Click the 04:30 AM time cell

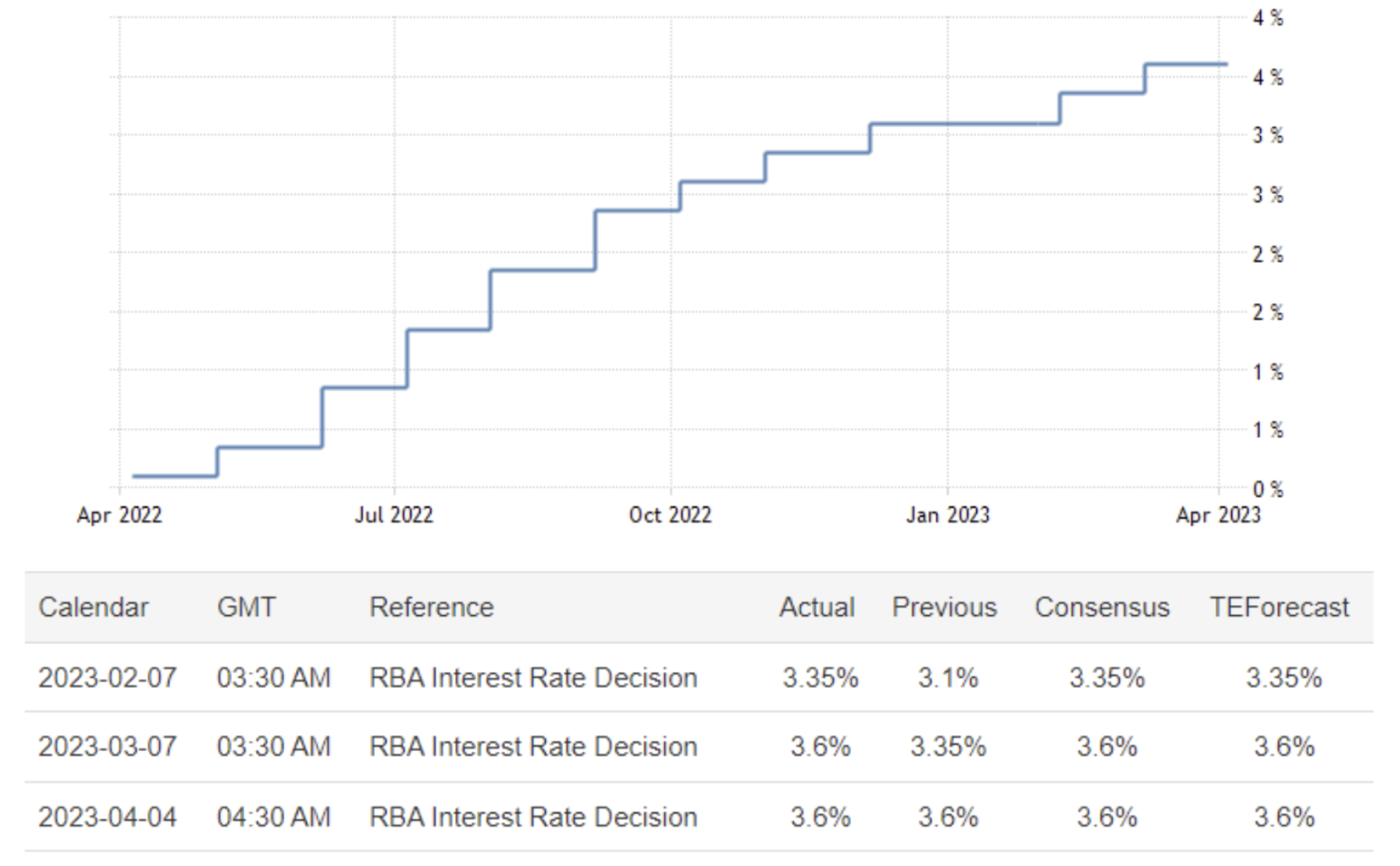click(273, 817)
